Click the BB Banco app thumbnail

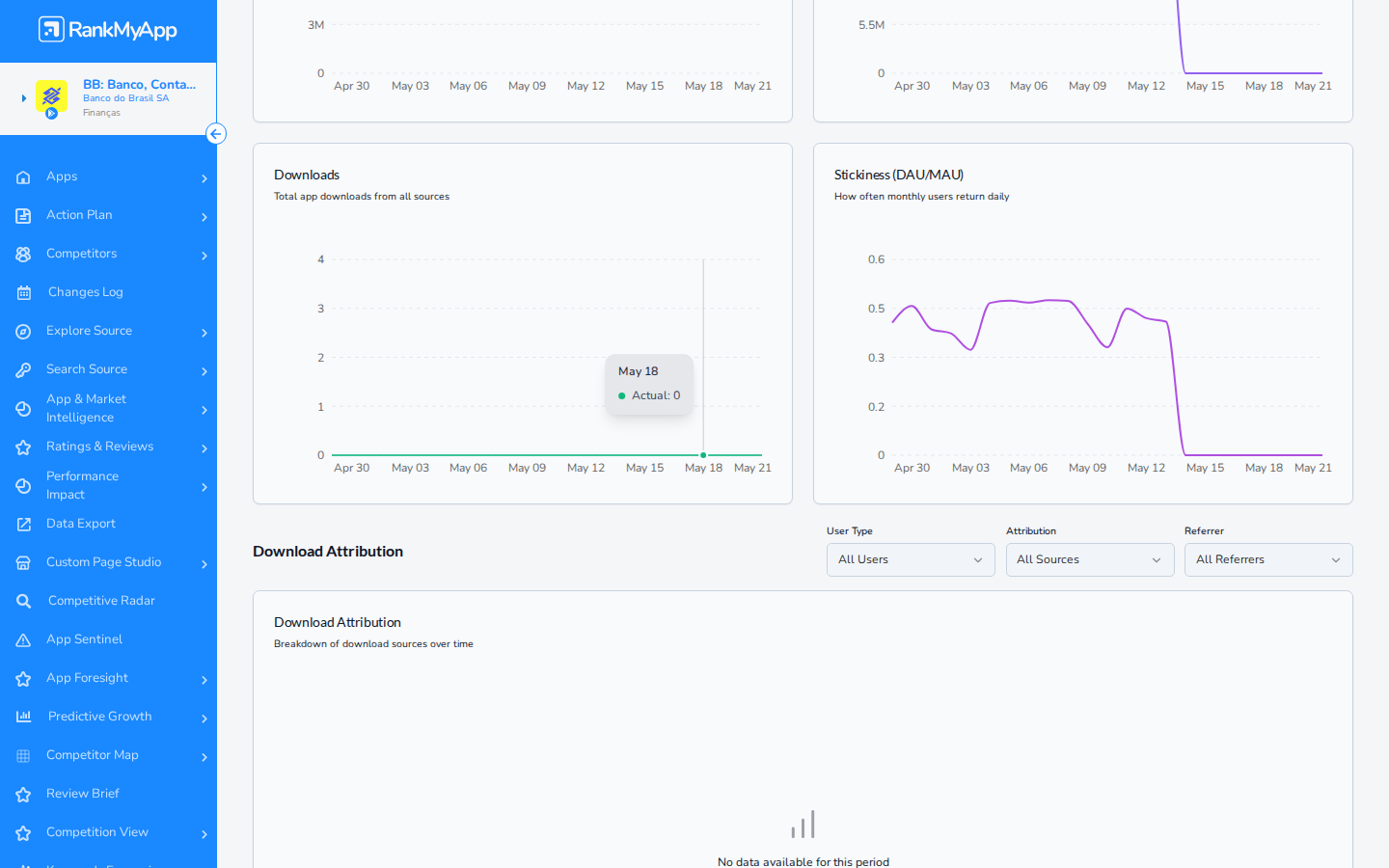(x=51, y=97)
